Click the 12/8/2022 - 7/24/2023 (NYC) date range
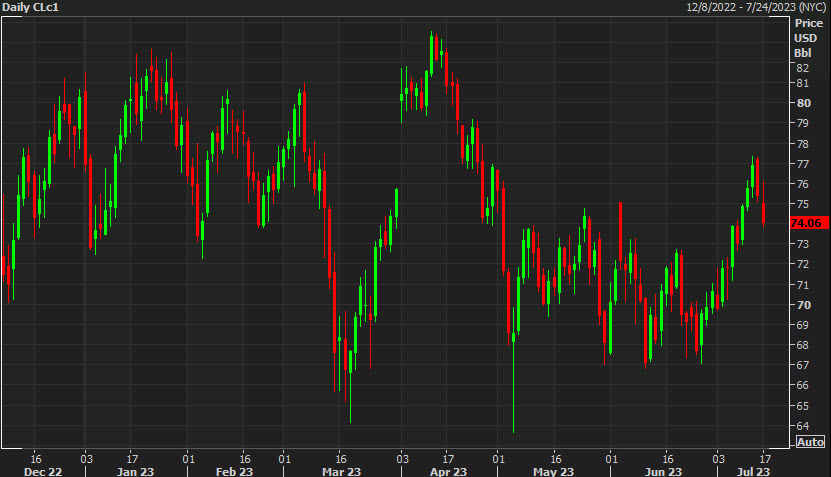Screen dimensions: 831x477 coord(756,7)
